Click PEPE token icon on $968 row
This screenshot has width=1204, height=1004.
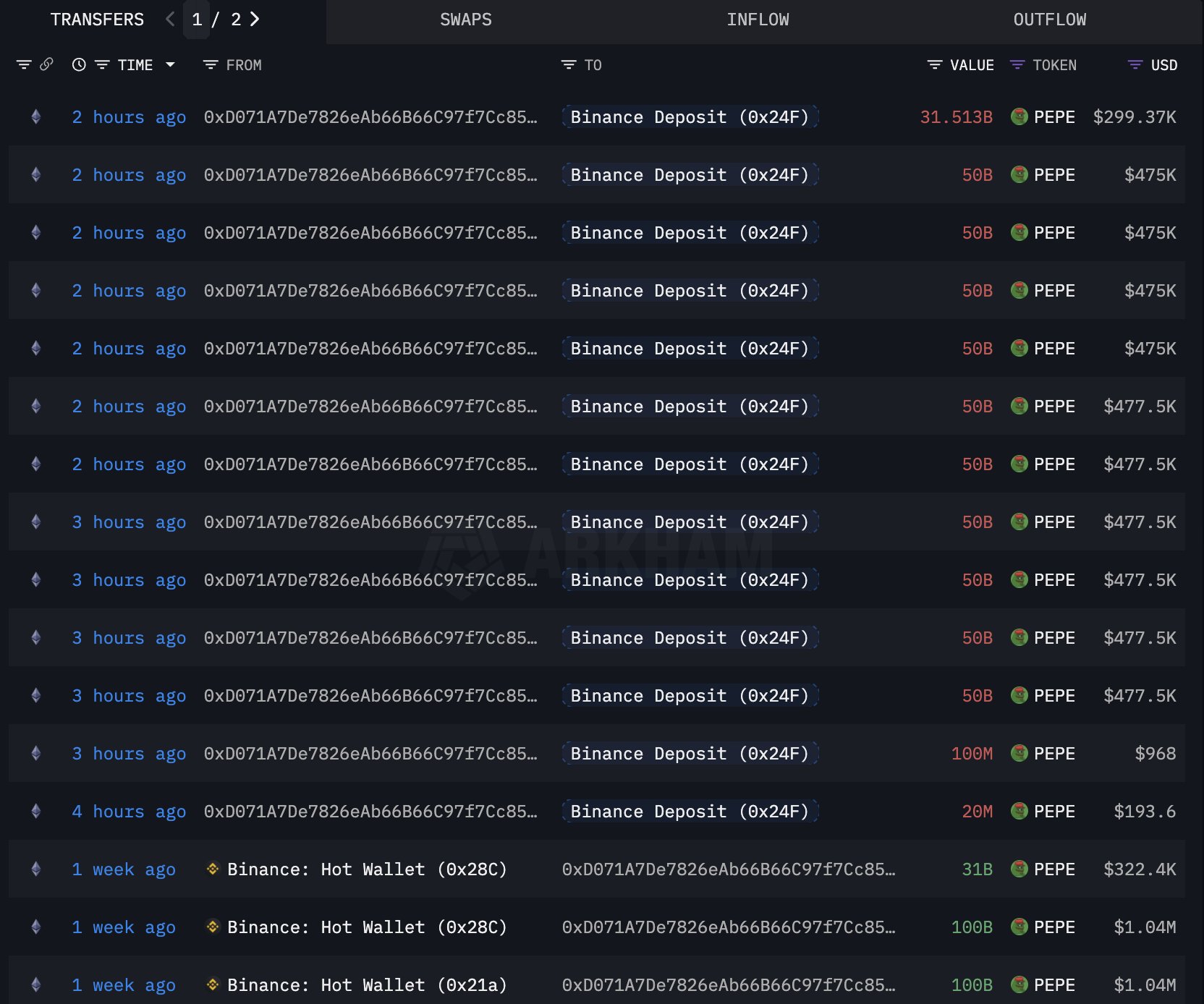point(1019,753)
